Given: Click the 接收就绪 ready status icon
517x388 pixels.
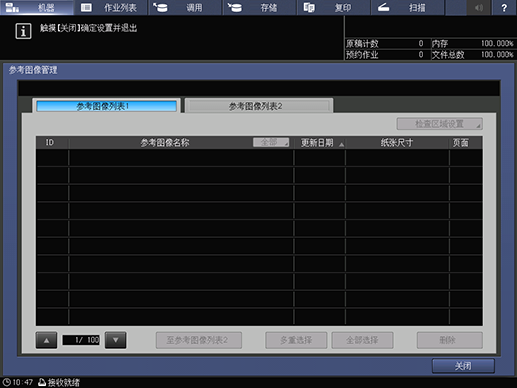Looking at the screenshot, I should pyautogui.click(x=42, y=382).
